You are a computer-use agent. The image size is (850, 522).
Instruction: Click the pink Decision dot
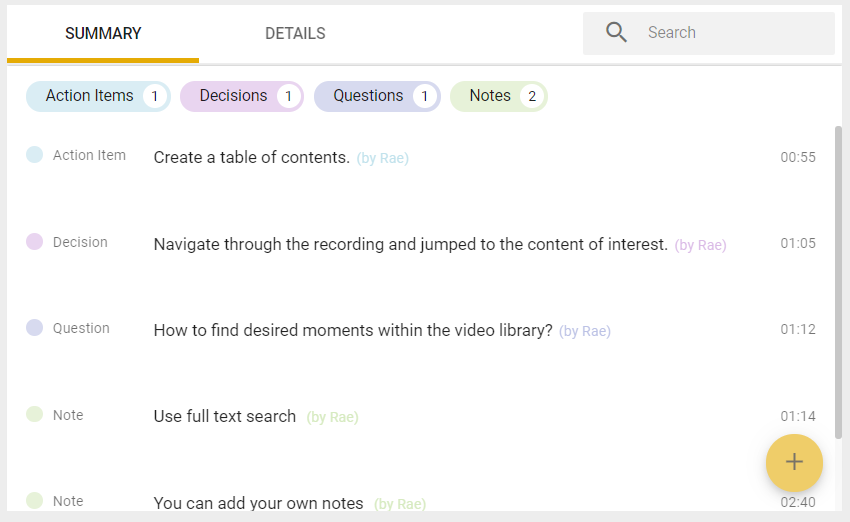(35, 241)
